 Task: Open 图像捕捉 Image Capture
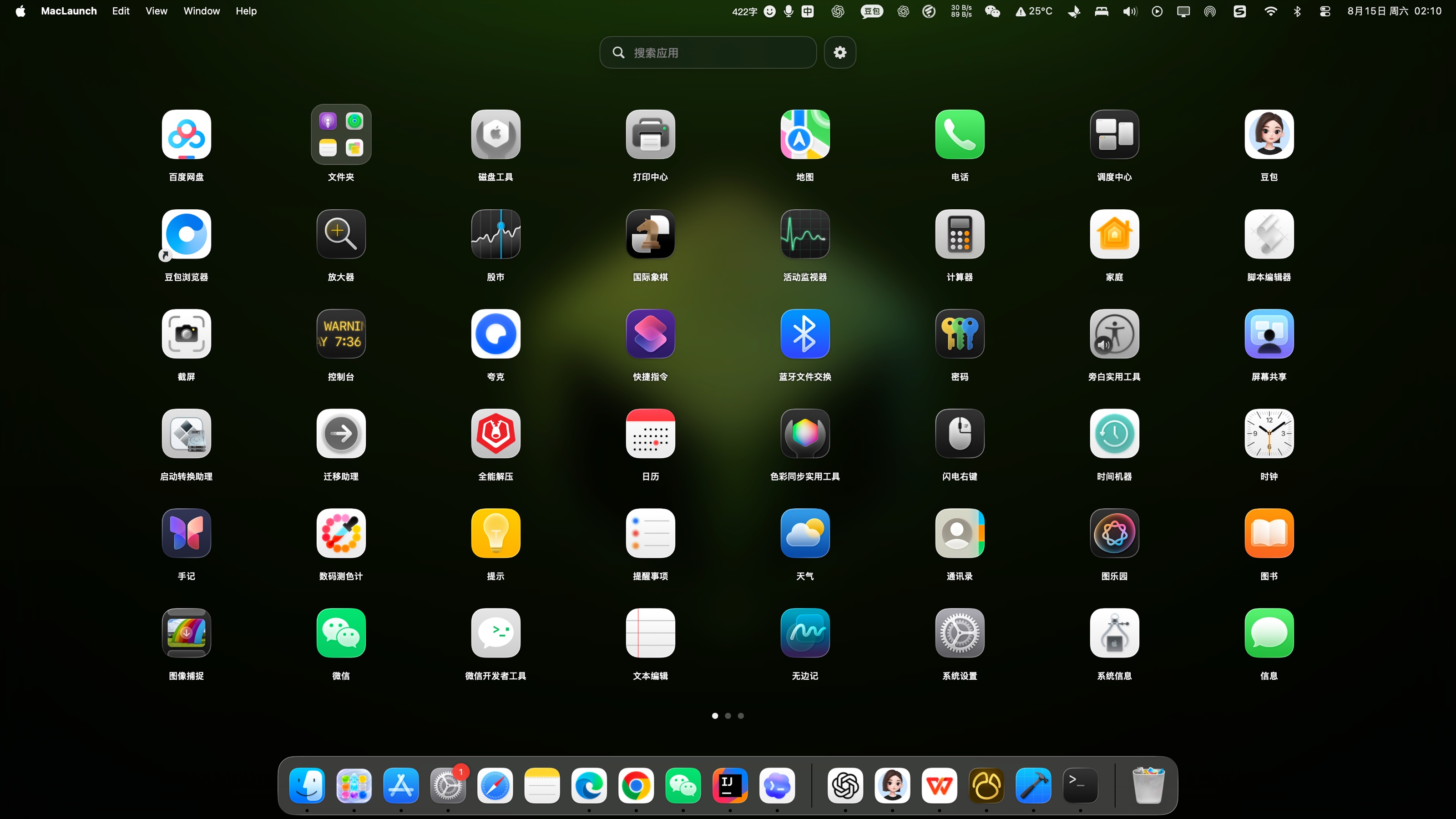[186, 633]
